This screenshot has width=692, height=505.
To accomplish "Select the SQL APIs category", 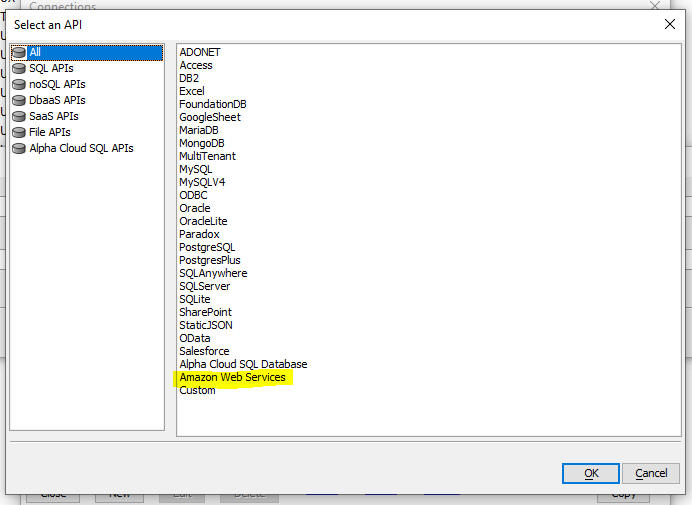I will pos(51,68).
